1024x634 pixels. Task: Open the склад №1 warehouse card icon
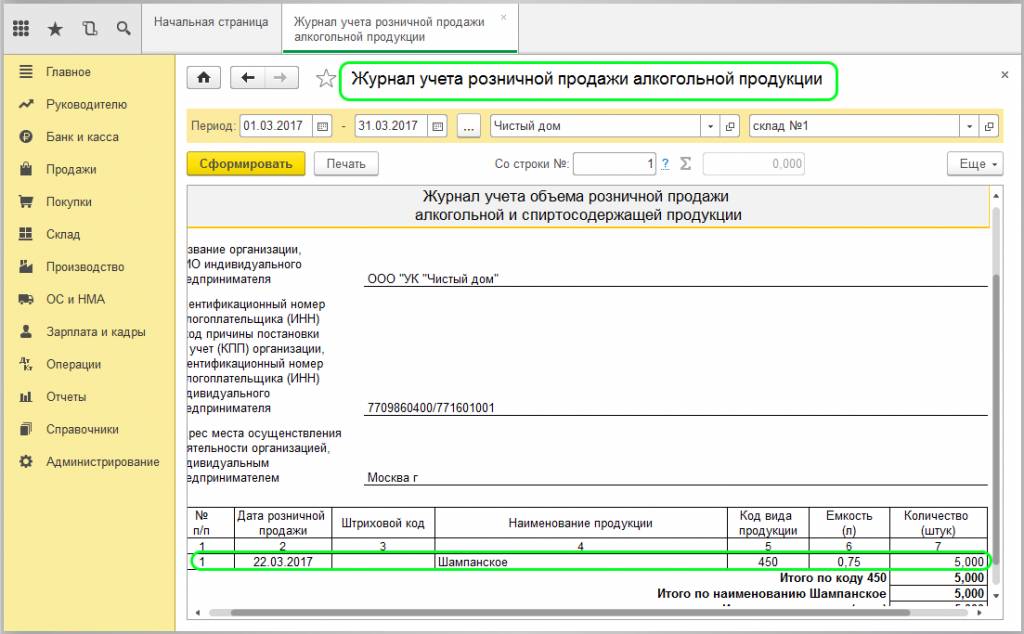989,126
